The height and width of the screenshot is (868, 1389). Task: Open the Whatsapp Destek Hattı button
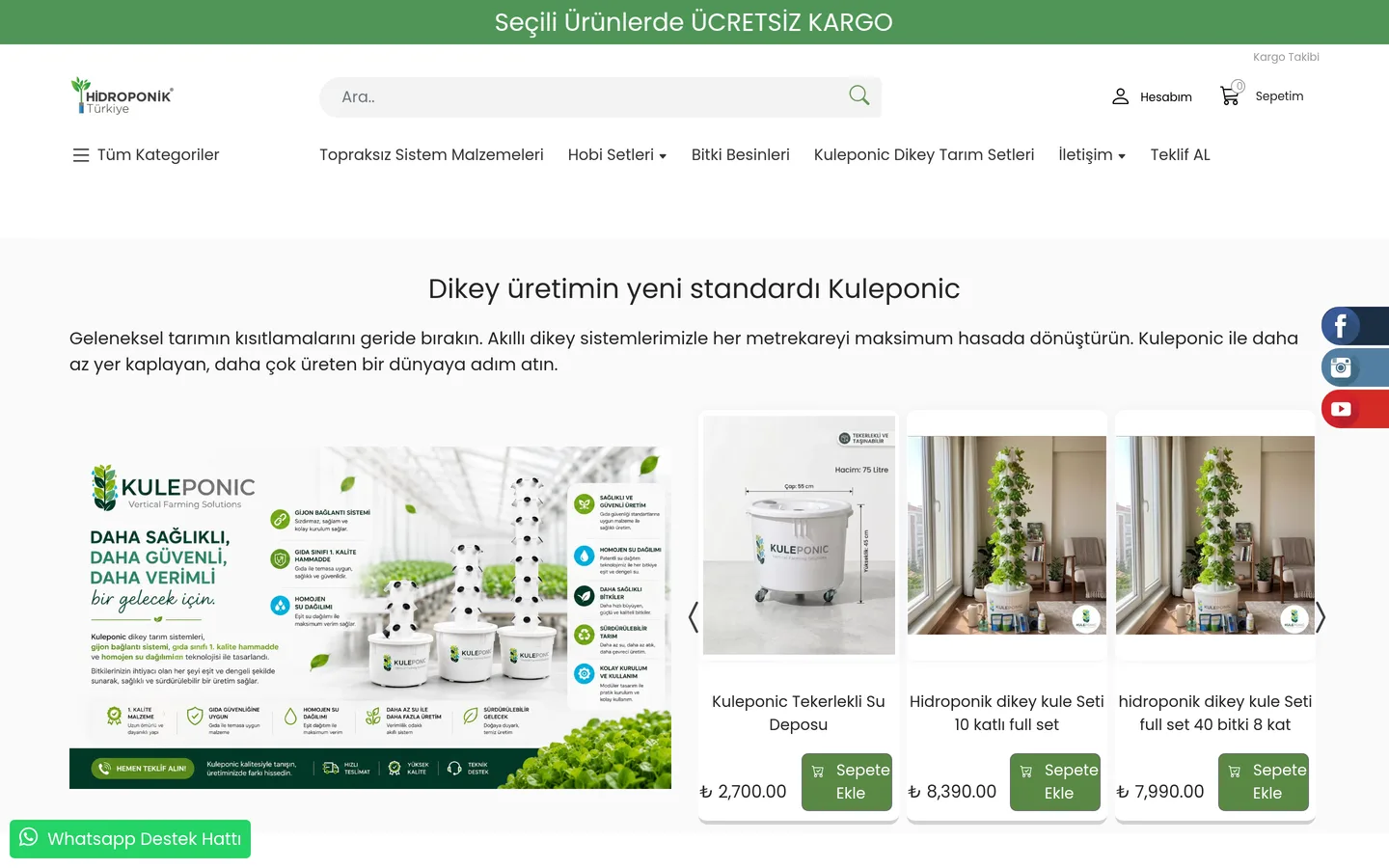click(x=130, y=839)
